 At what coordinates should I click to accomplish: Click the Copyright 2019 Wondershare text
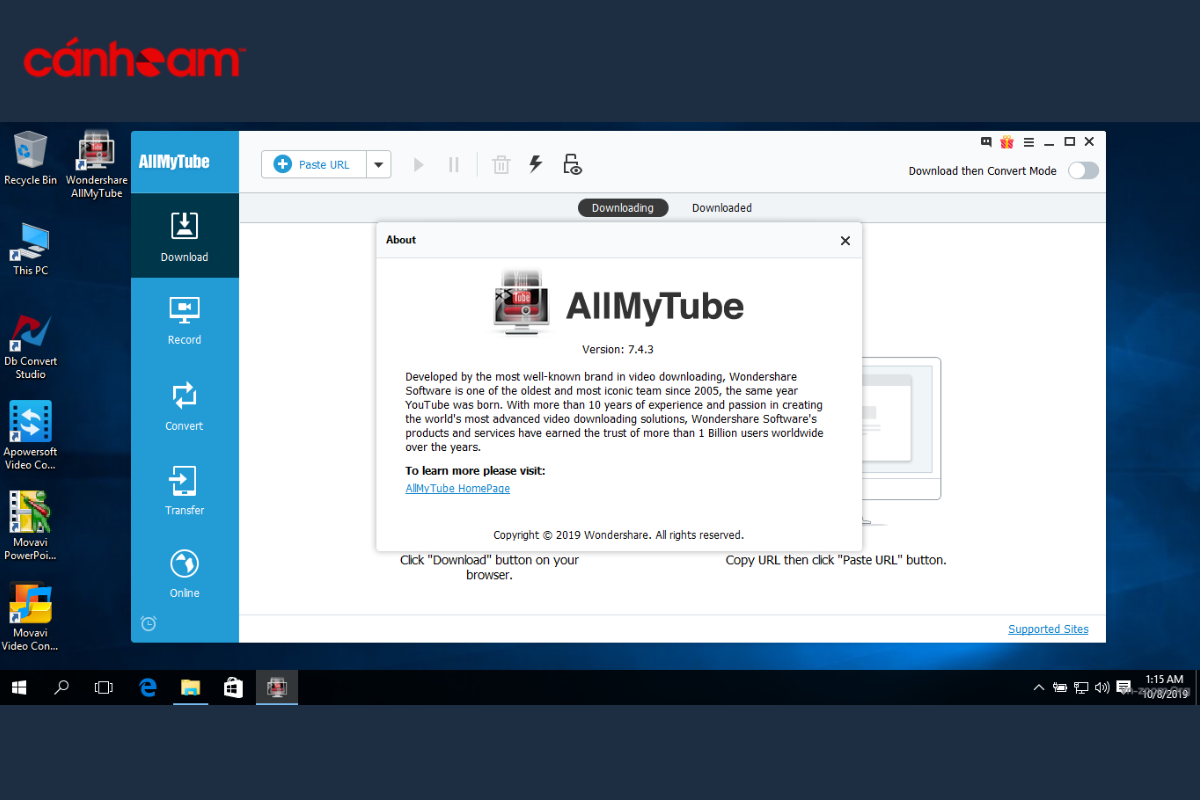pyautogui.click(x=618, y=535)
